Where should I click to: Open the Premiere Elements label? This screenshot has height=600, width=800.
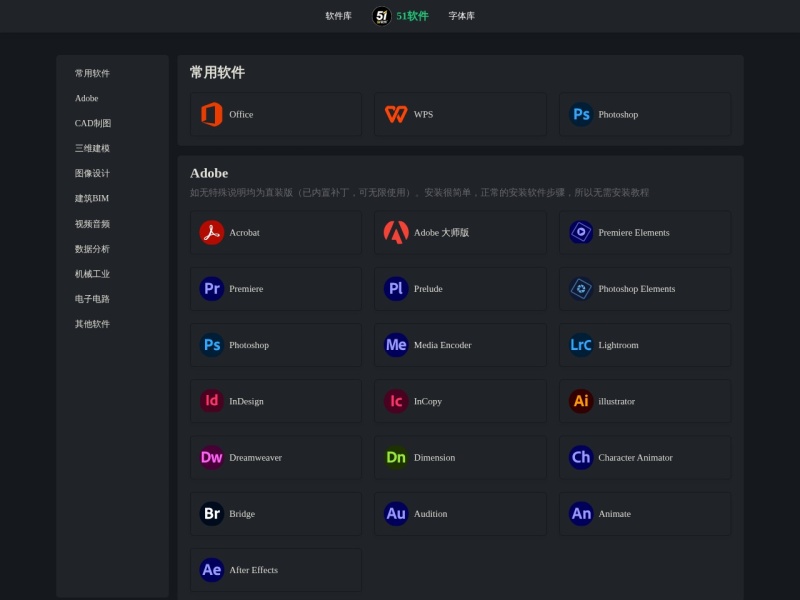click(634, 233)
